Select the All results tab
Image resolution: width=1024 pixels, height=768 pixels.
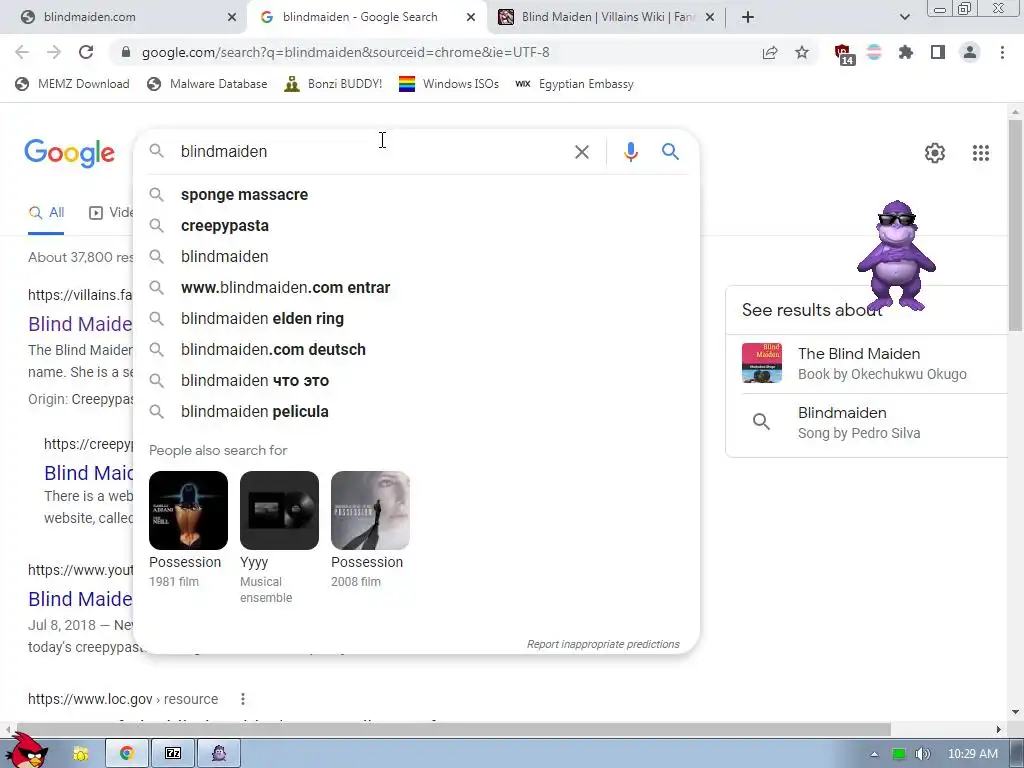(x=46, y=213)
